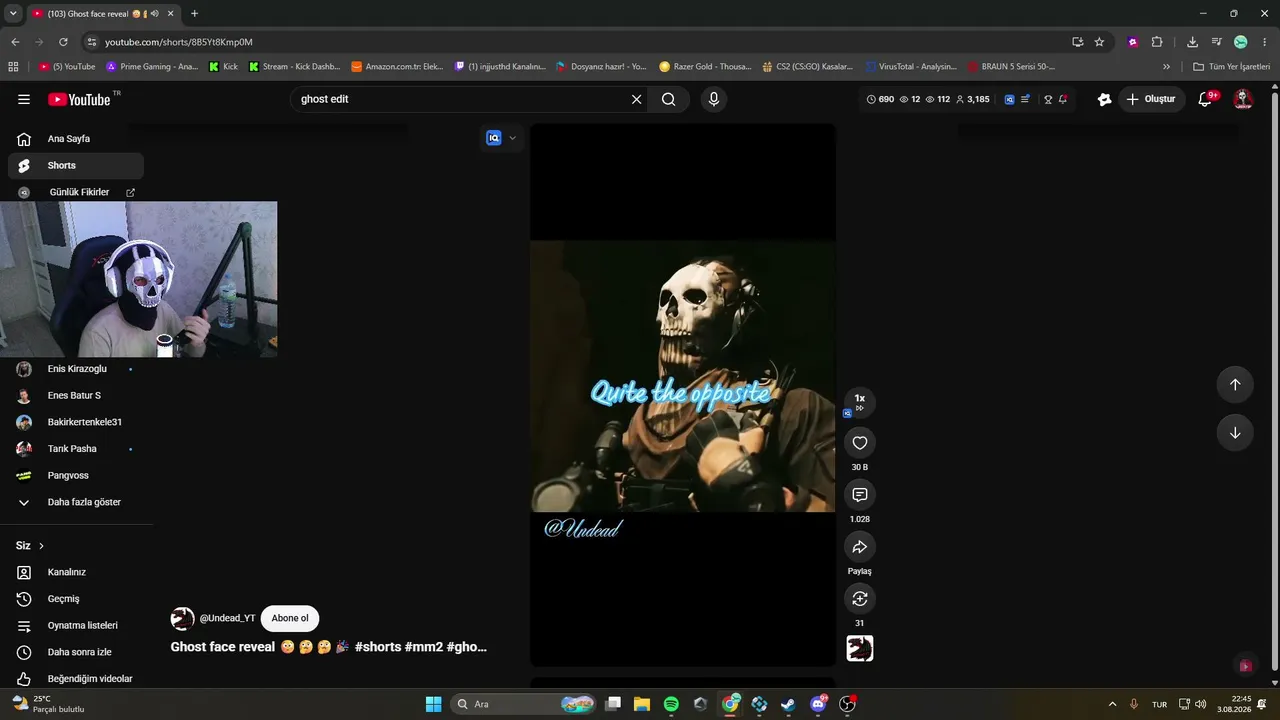Viewport: 1280px width, 720px height.
Task: Open the vidIQ trophy icon
Action: point(1048,100)
